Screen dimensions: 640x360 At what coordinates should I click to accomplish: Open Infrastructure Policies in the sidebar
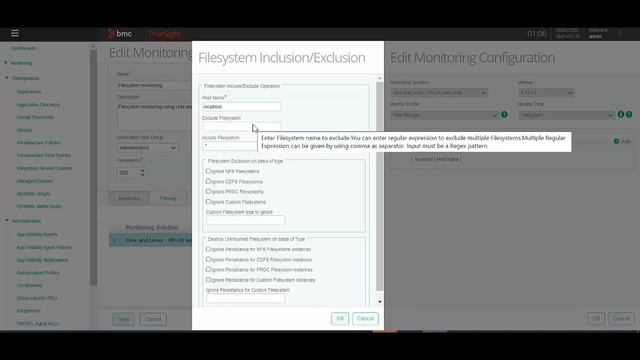[38, 142]
